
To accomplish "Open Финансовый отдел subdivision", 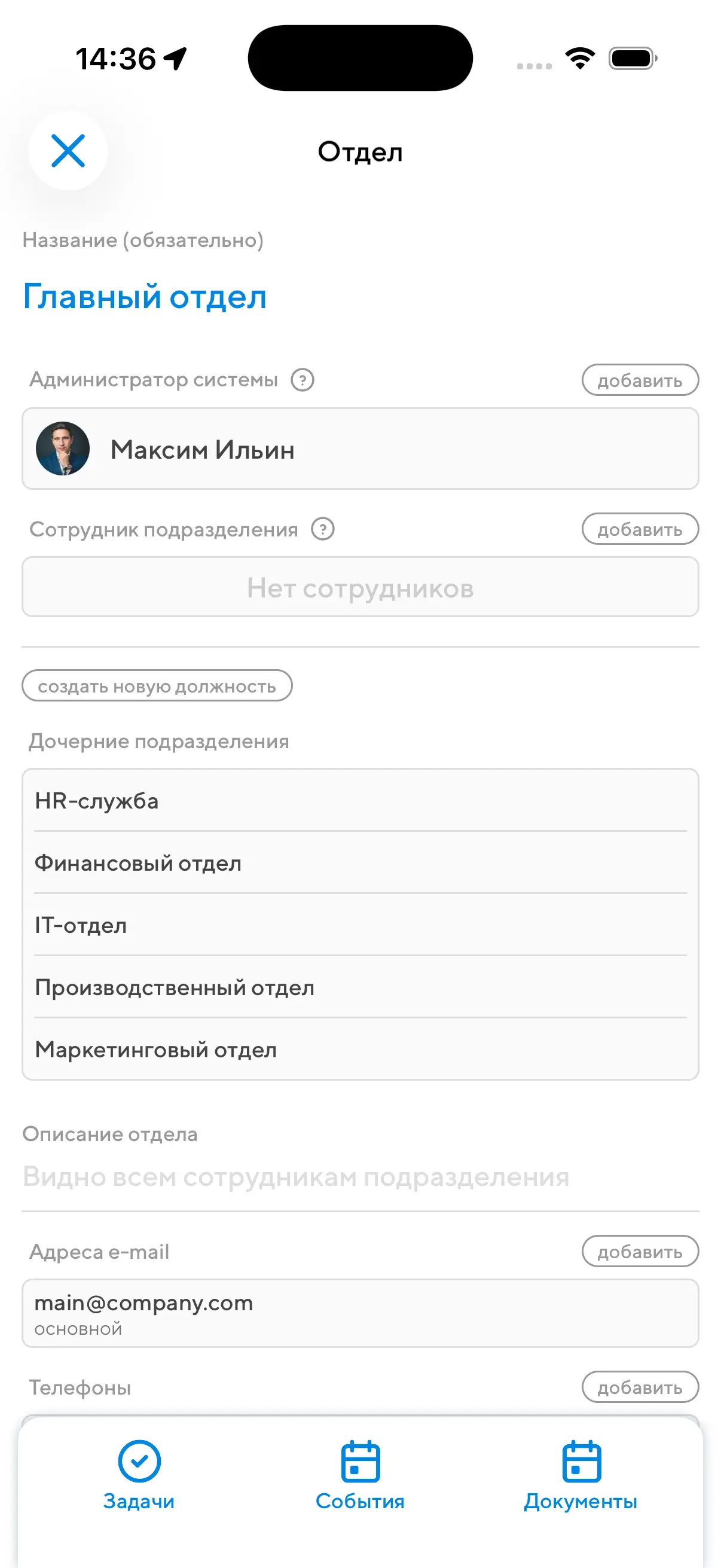I will tap(360, 863).
